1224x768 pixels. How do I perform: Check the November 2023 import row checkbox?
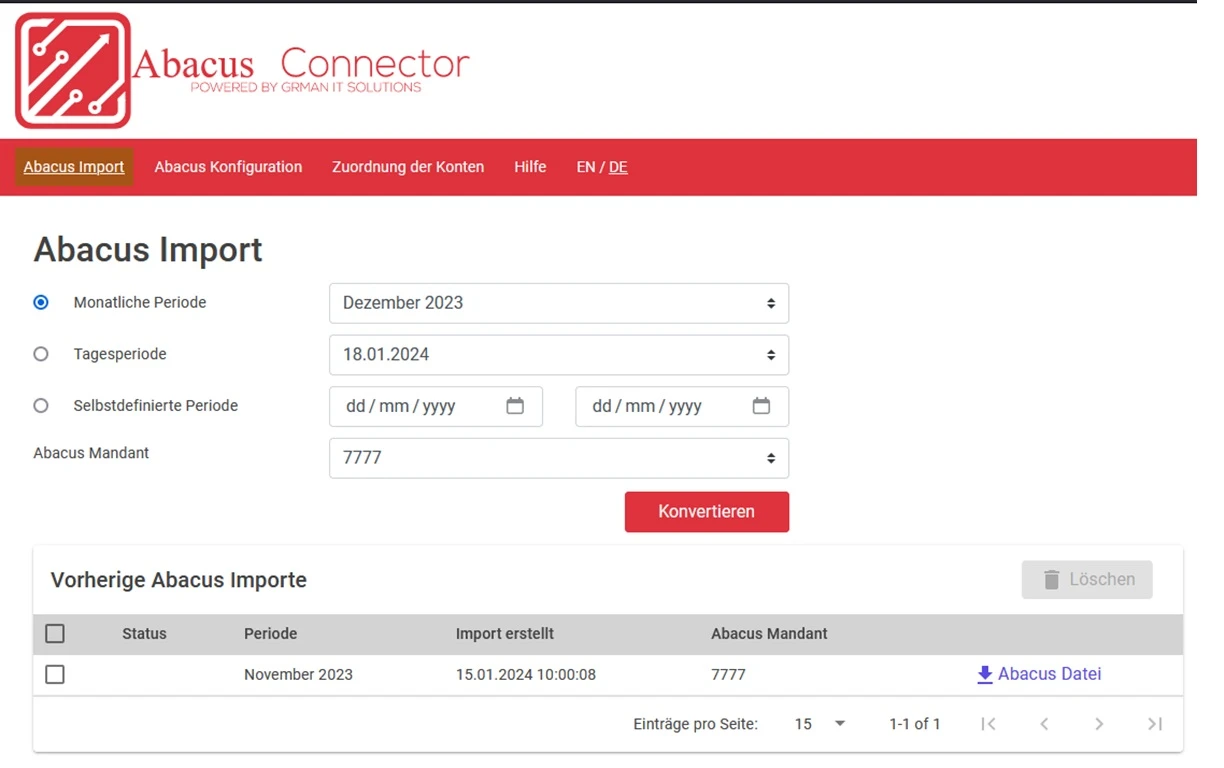click(55, 674)
